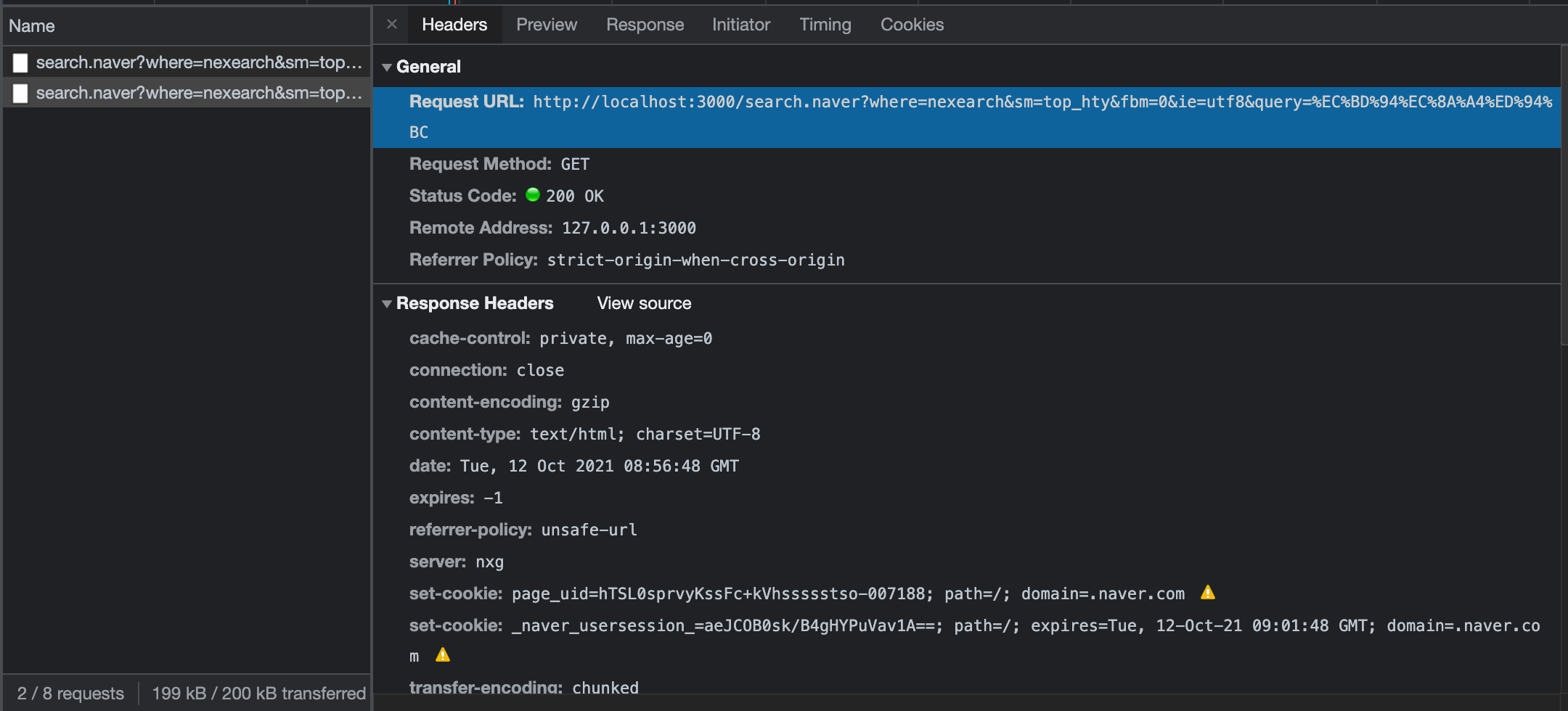Switch to the Headers tab

[x=454, y=25]
